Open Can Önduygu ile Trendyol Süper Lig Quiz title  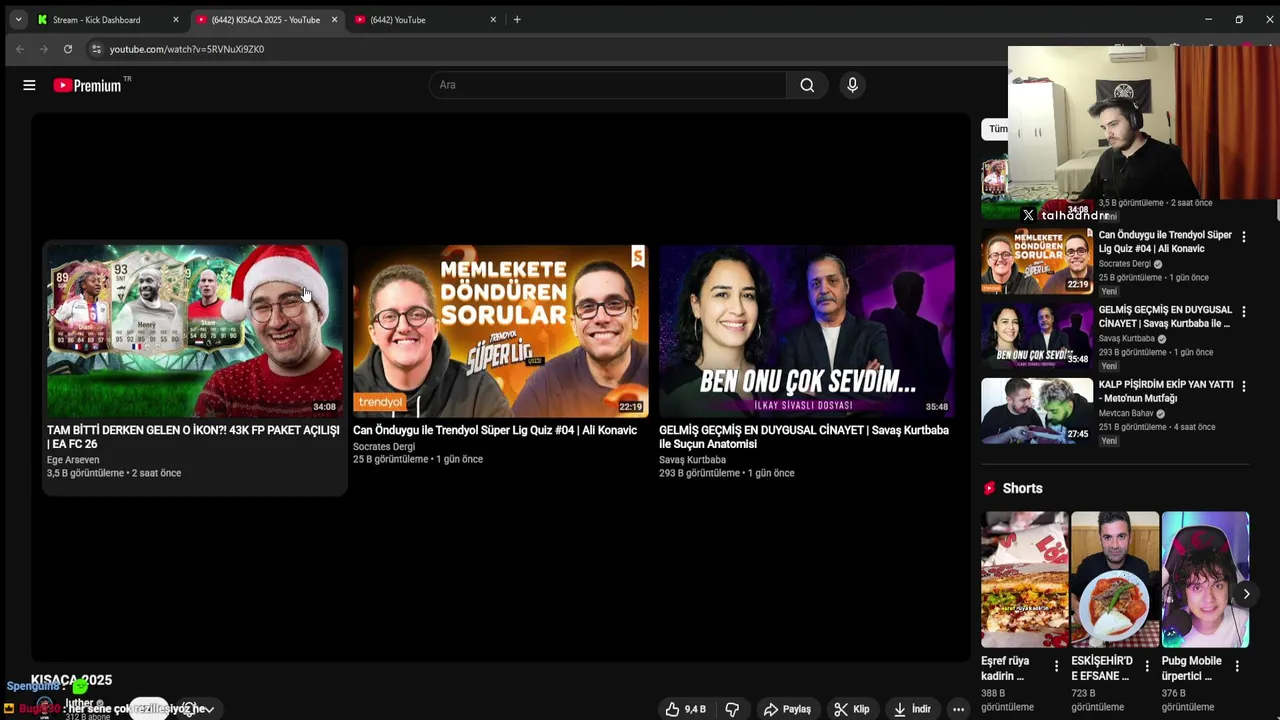[x=495, y=430]
